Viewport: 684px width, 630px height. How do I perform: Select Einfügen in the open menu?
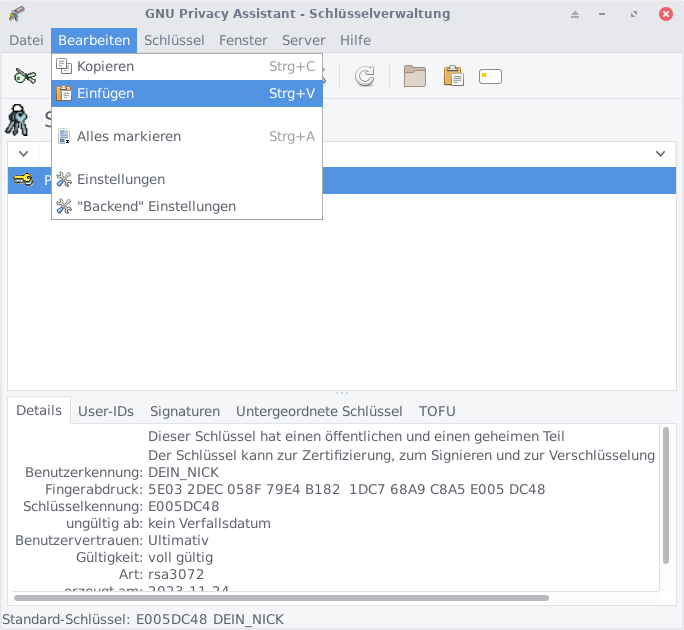(105, 93)
